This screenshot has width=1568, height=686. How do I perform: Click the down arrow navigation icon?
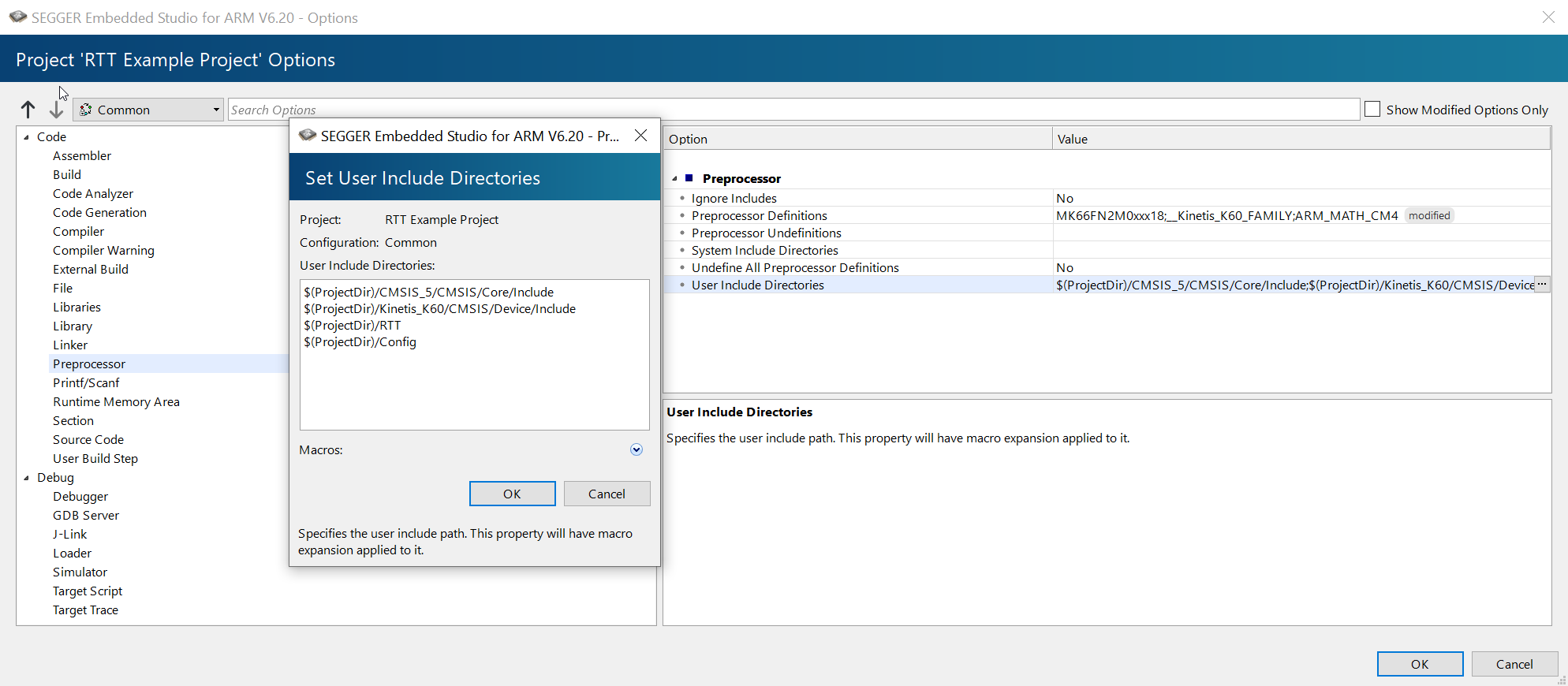pyautogui.click(x=56, y=110)
